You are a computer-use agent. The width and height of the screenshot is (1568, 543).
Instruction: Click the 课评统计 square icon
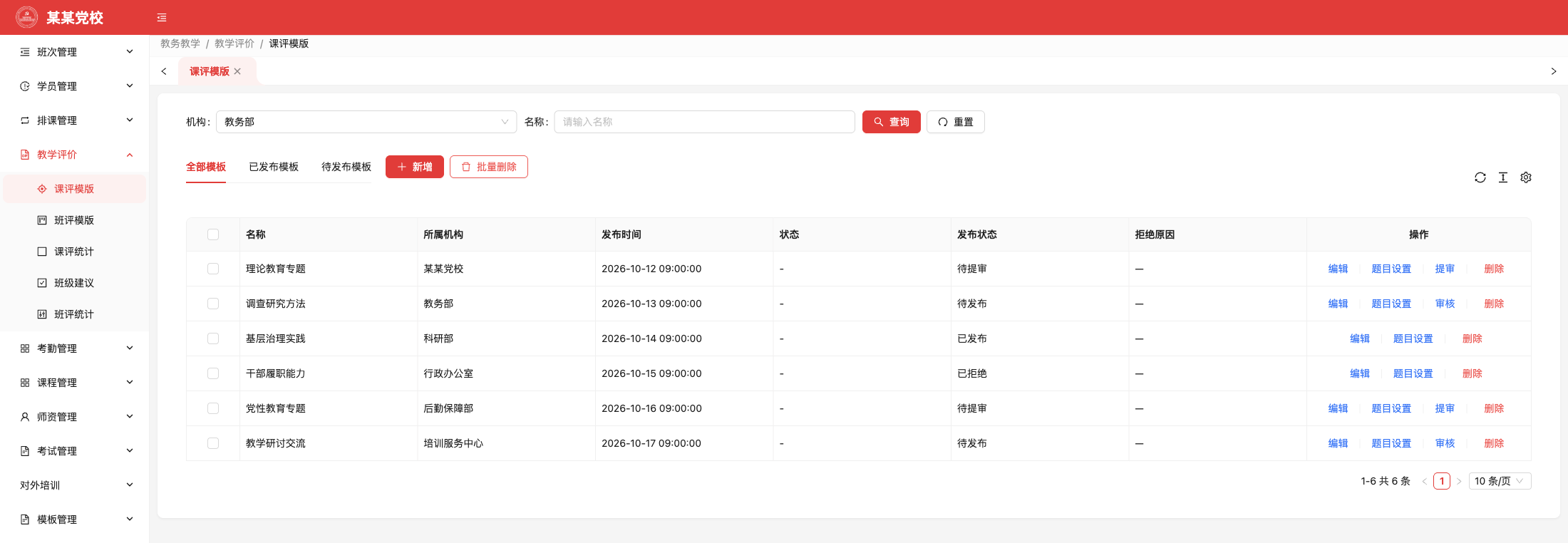pyautogui.click(x=42, y=252)
